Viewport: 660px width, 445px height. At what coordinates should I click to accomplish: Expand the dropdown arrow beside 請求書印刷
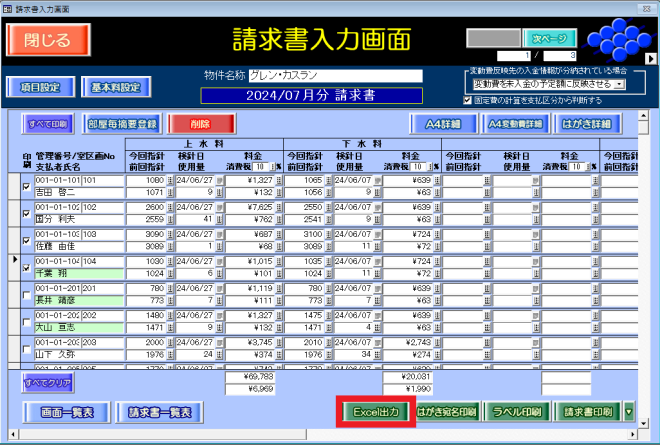point(629,411)
